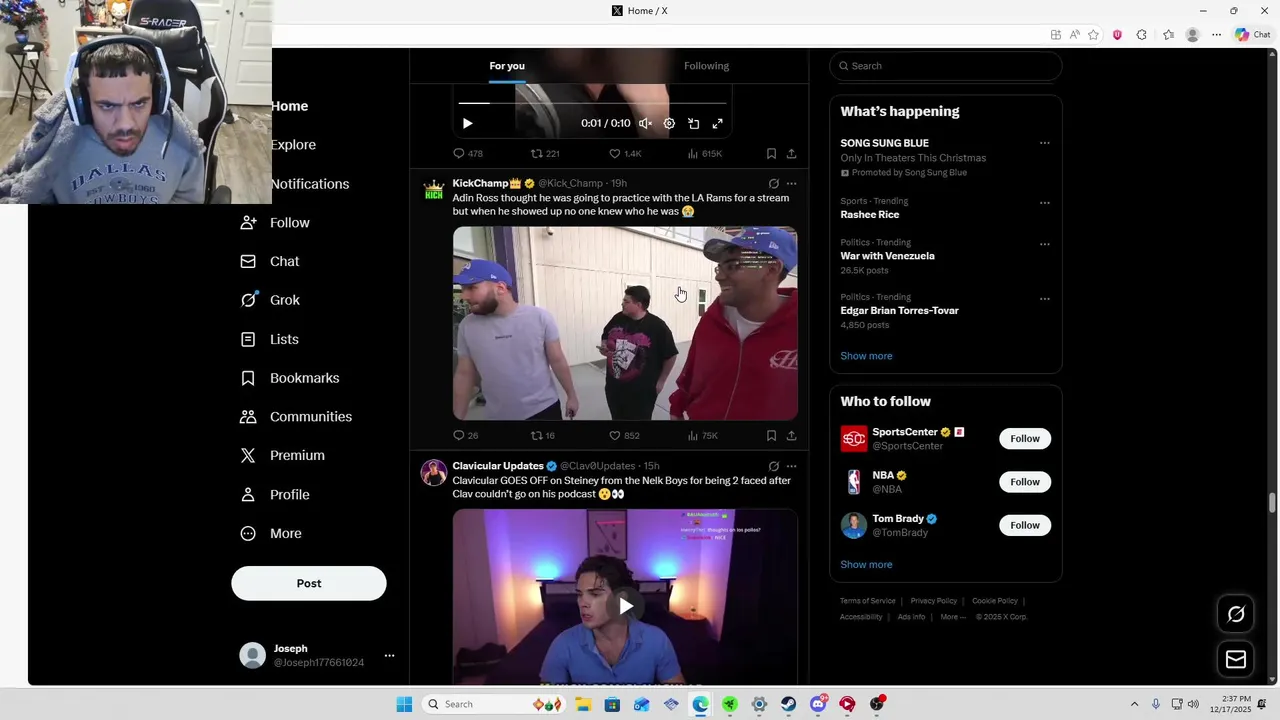Open the browser Extensions puzzle icon
The width and height of the screenshot is (1280, 720).
1141,35
